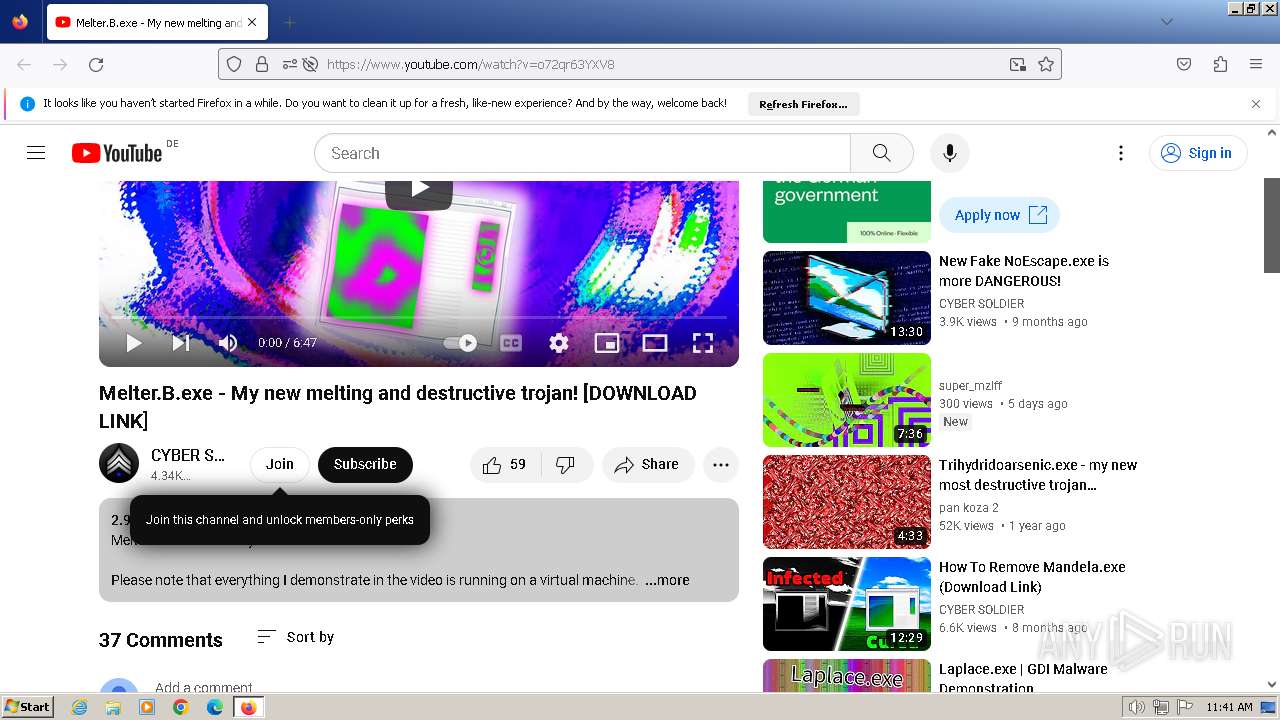Launch Internet Explorer from taskbar
The width and height of the screenshot is (1280, 720).
point(80,707)
